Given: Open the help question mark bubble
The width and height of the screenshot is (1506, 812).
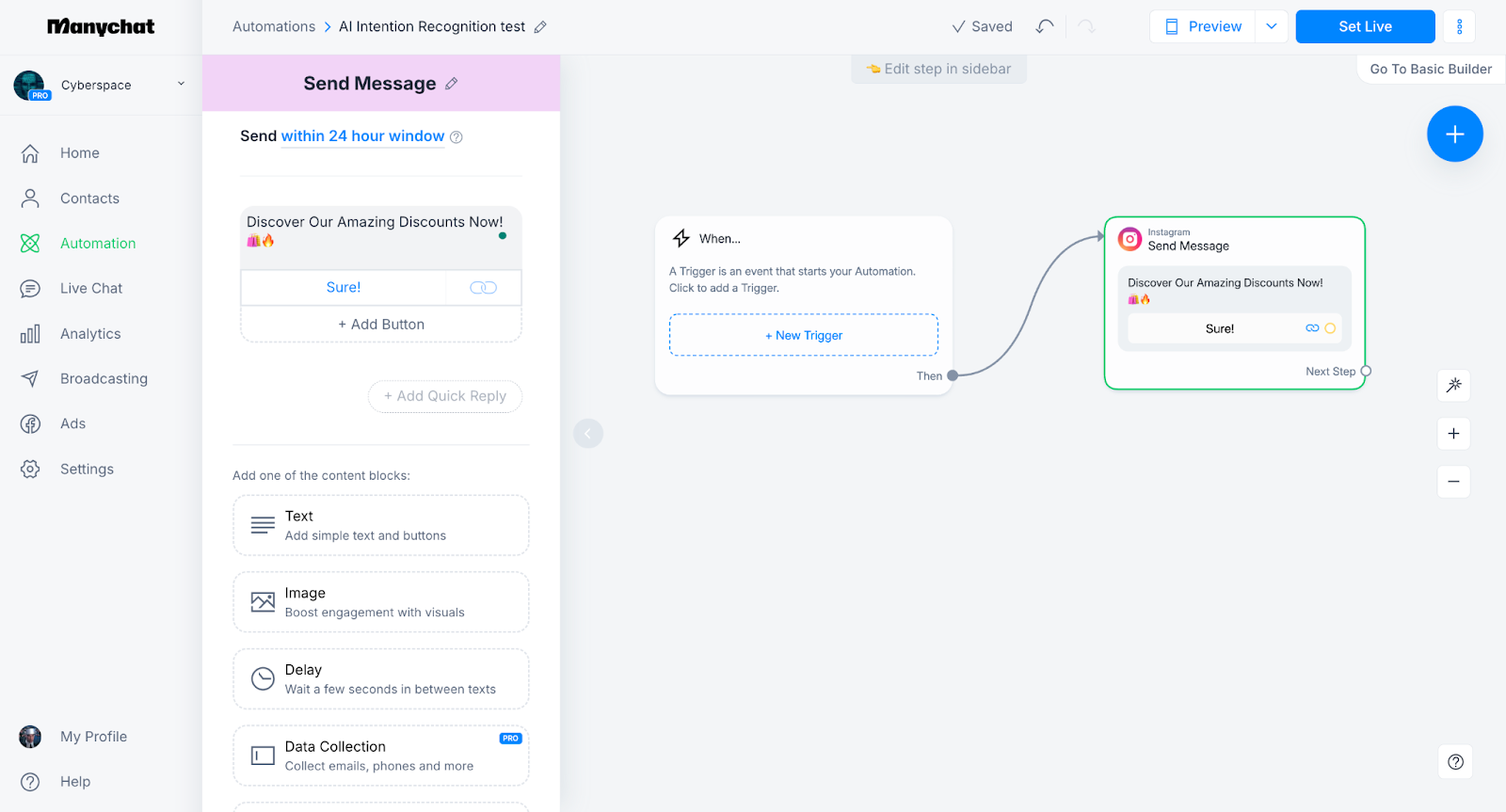Looking at the screenshot, I should [x=1455, y=762].
